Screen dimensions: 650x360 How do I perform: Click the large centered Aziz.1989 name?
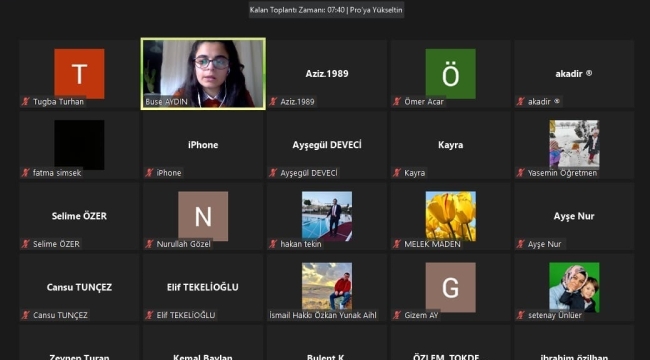[x=327, y=73]
